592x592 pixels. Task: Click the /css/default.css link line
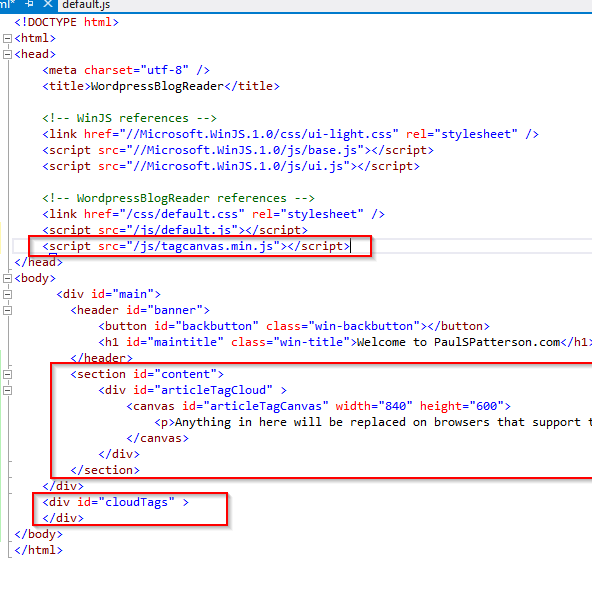213,214
